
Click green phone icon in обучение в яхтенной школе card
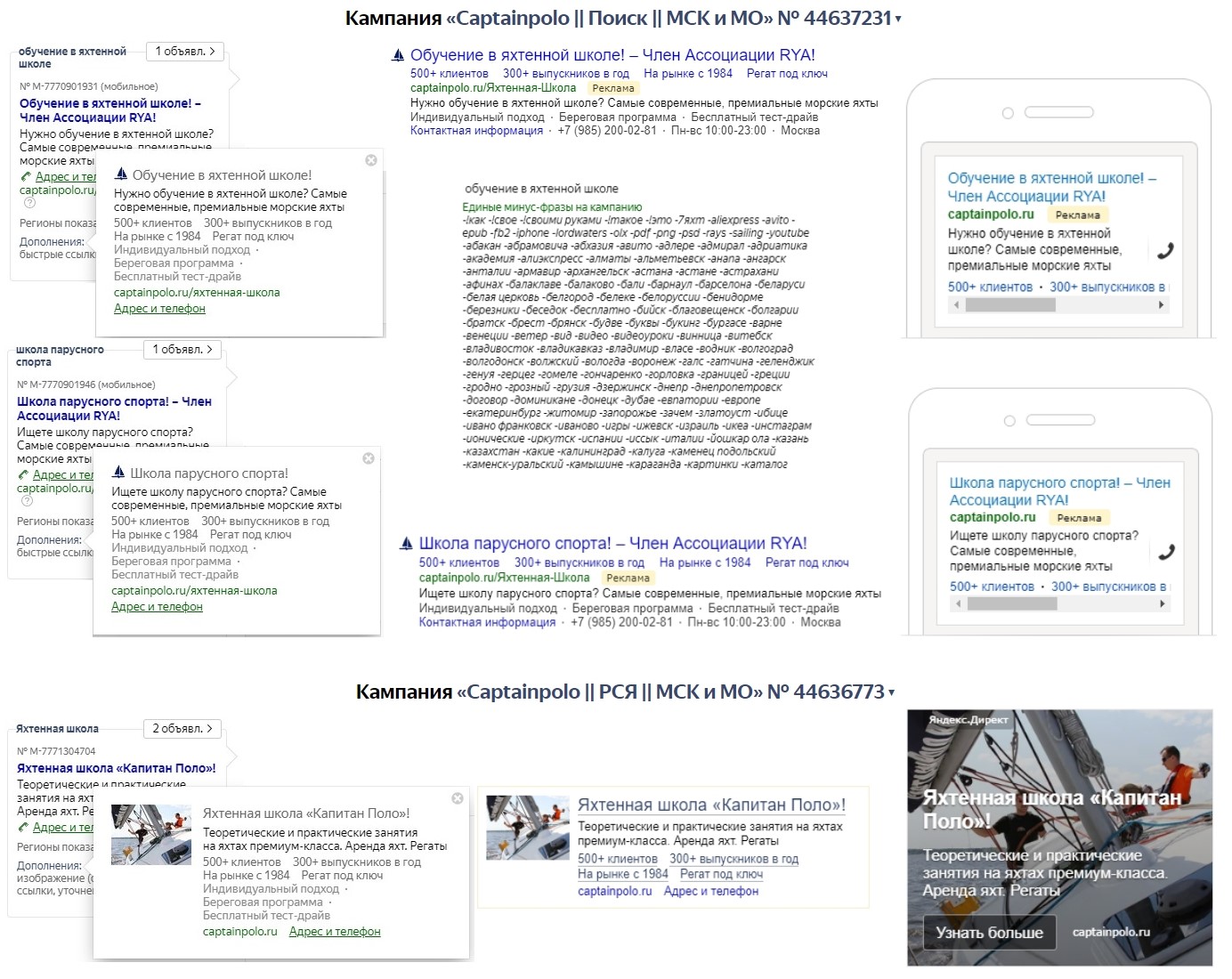coord(25,177)
